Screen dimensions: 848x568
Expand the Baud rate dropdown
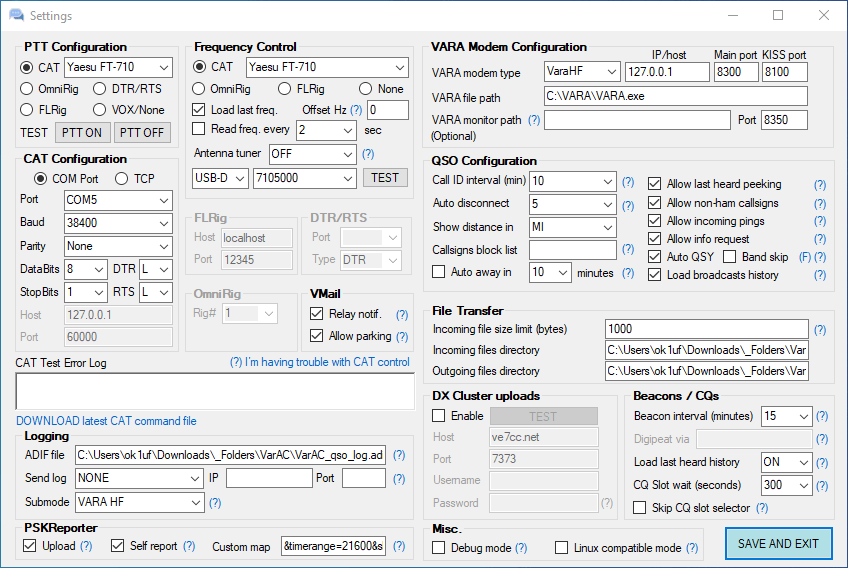coord(164,223)
